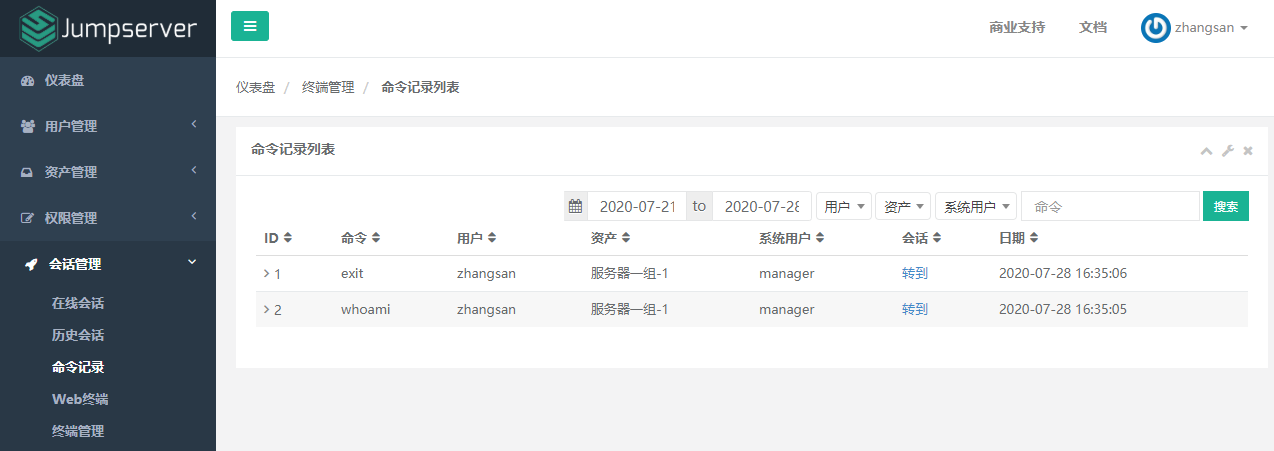
Task: Click the 命令记录列表 panel title
Action: pyautogui.click(x=293, y=149)
